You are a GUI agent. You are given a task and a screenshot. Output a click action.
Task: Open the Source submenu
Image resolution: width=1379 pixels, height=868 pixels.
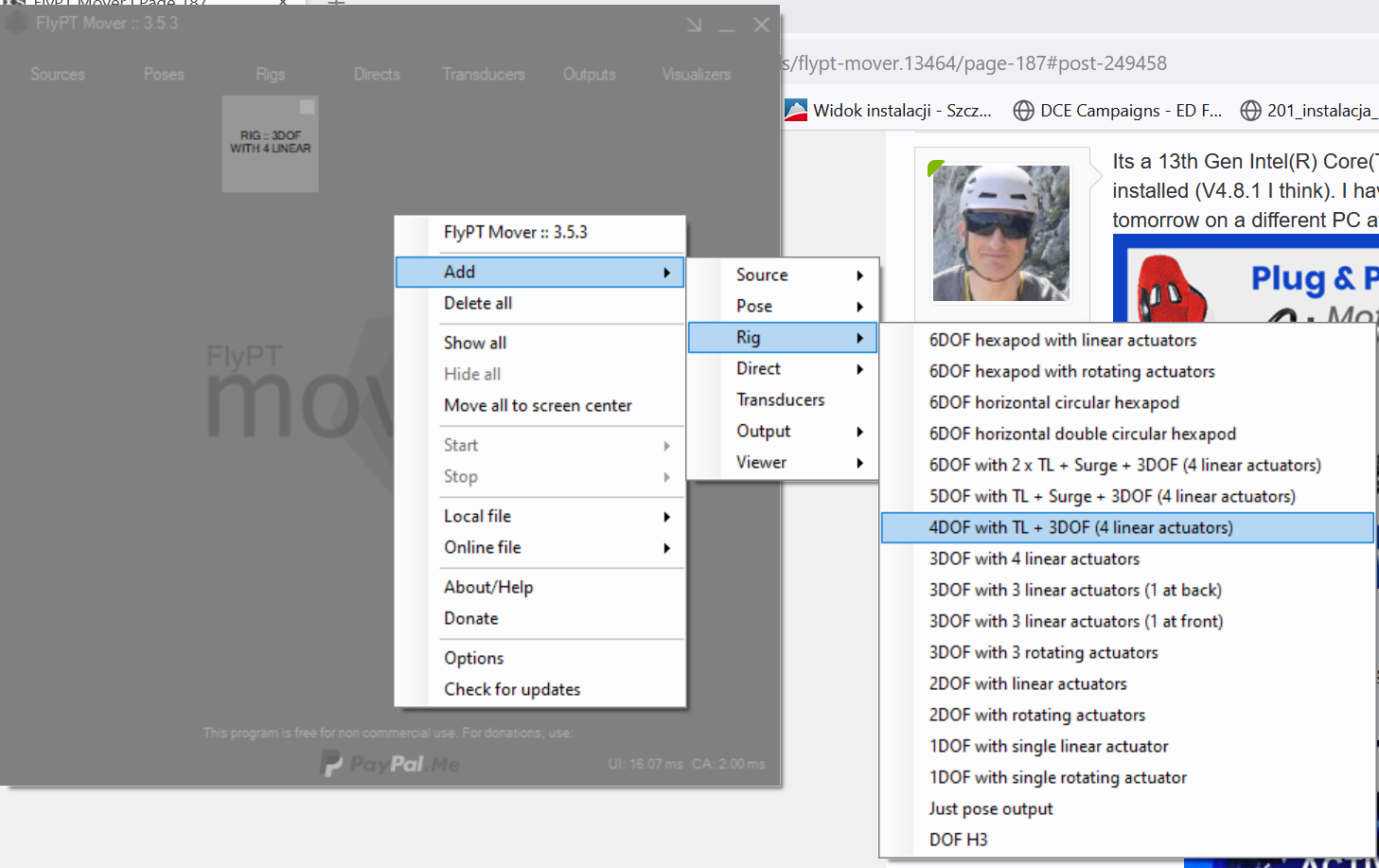pyautogui.click(x=783, y=275)
